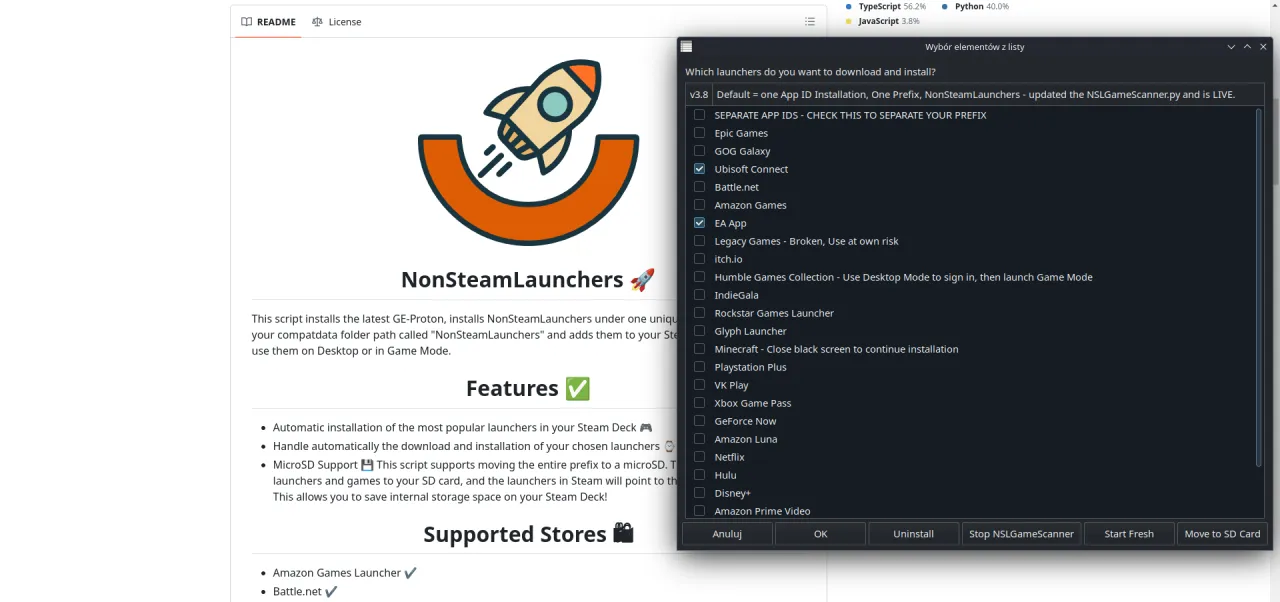
Task: Check the GOG Galaxy launcher
Action: 699,151
